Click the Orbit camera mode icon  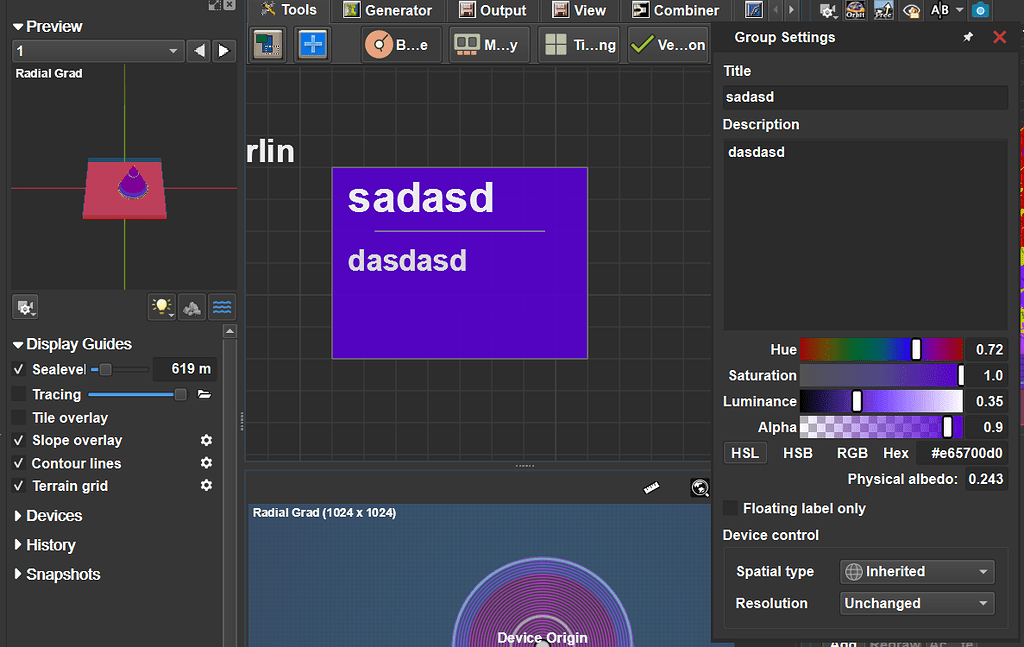tap(856, 10)
